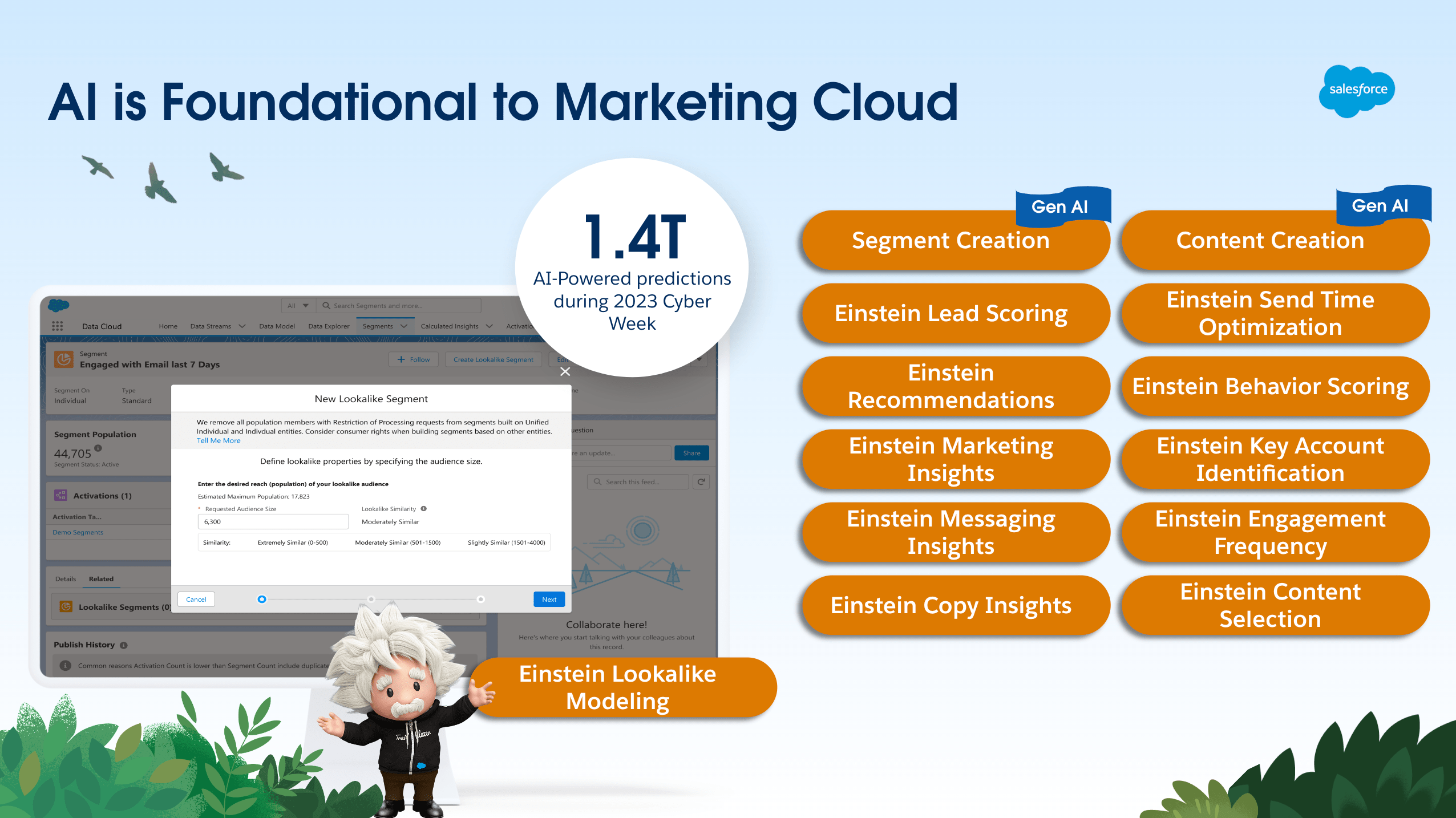Click the refresh feed icon
The image size is (1456, 818).
[x=701, y=482]
